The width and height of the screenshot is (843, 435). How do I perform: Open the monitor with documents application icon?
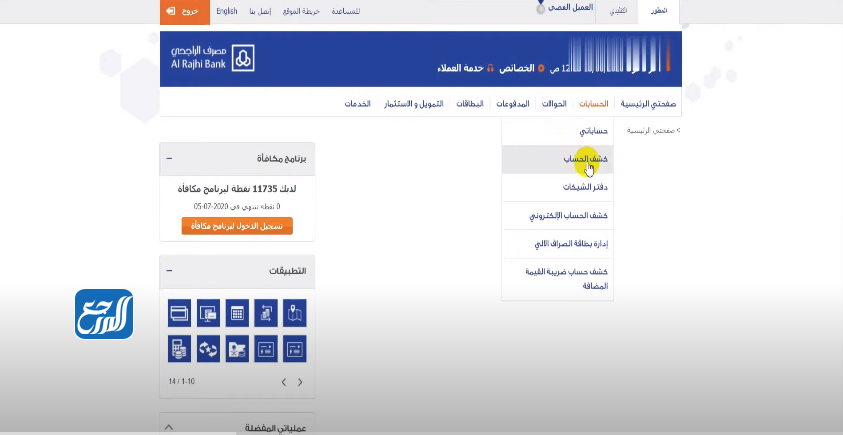coord(208,313)
